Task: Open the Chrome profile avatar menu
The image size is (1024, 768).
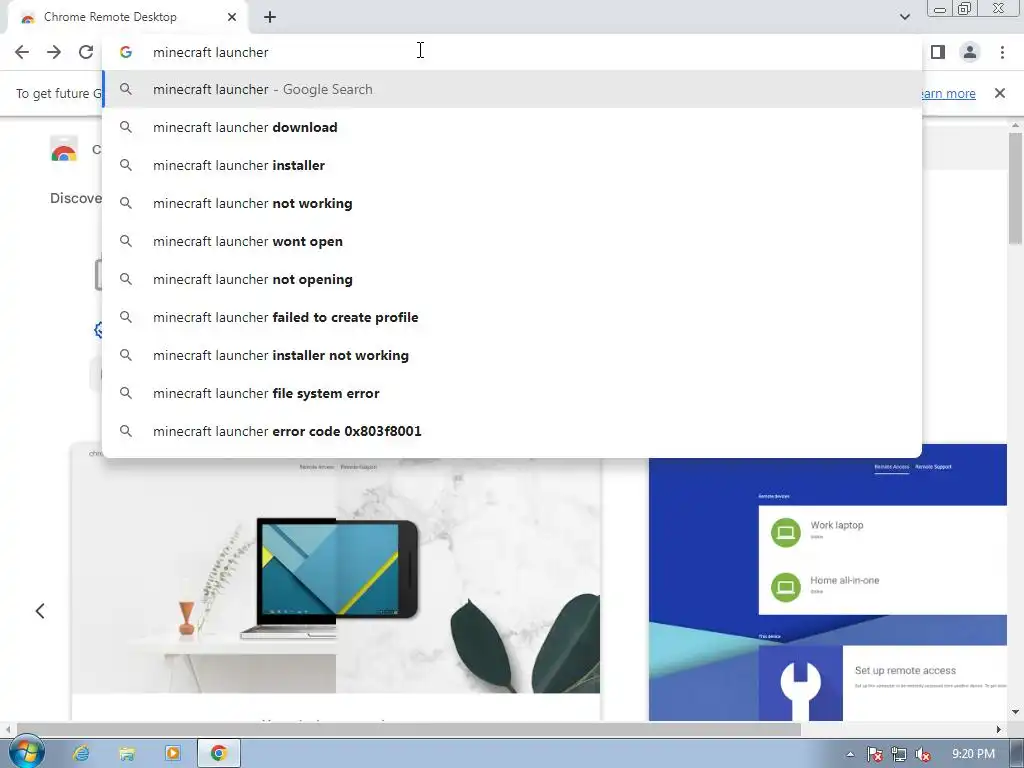Action: tap(970, 52)
